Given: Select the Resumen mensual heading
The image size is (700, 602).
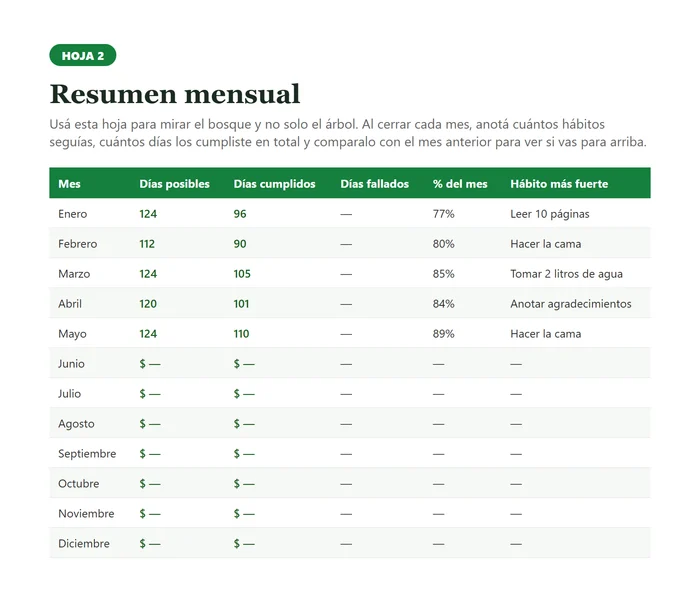Looking at the screenshot, I should tap(175, 94).
